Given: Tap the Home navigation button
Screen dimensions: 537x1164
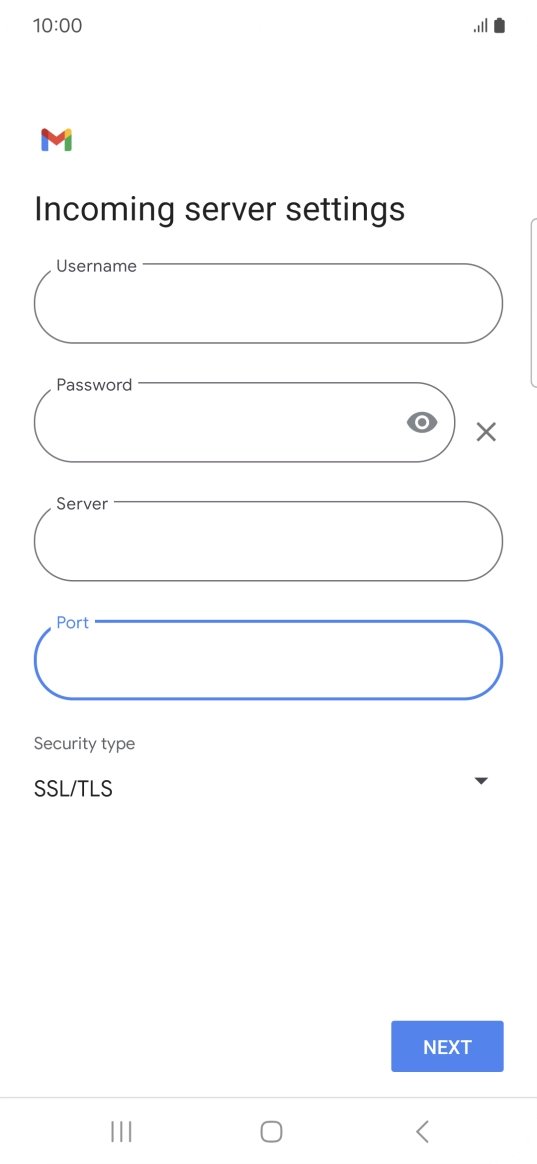Looking at the screenshot, I should 271,1131.
